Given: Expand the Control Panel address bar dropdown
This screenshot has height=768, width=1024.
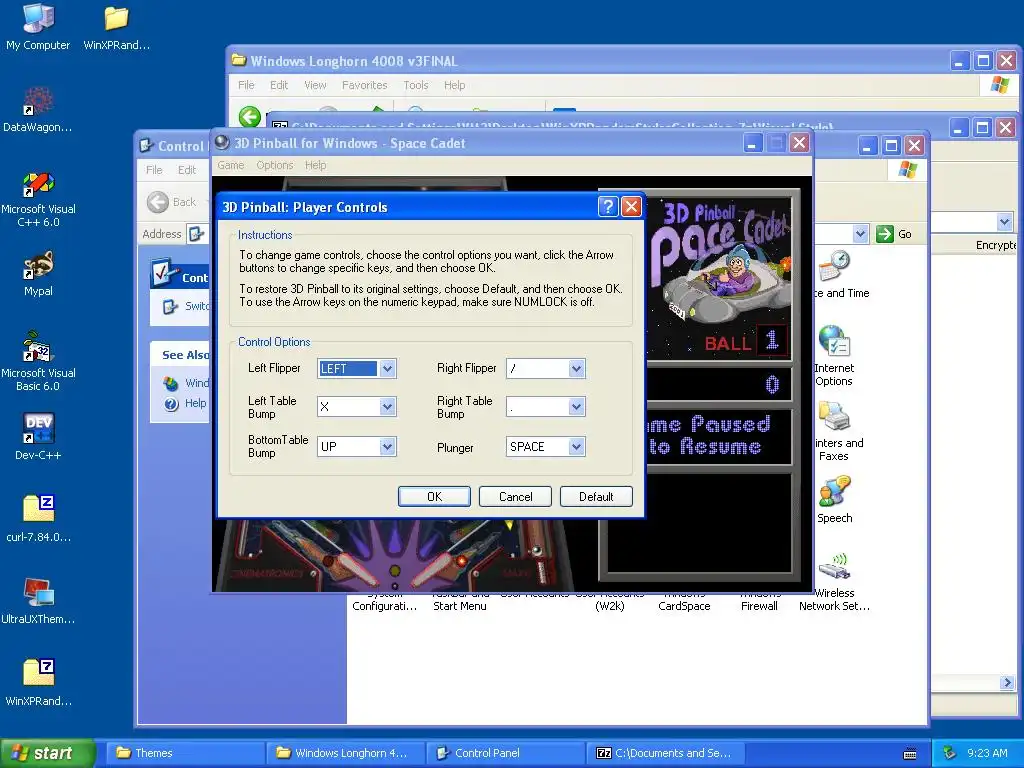Looking at the screenshot, I should (x=861, y=234).
